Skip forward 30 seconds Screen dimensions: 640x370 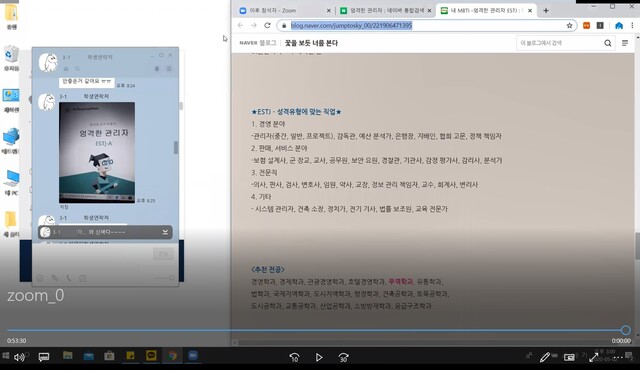pyautogui.click(x=344, y=357)
